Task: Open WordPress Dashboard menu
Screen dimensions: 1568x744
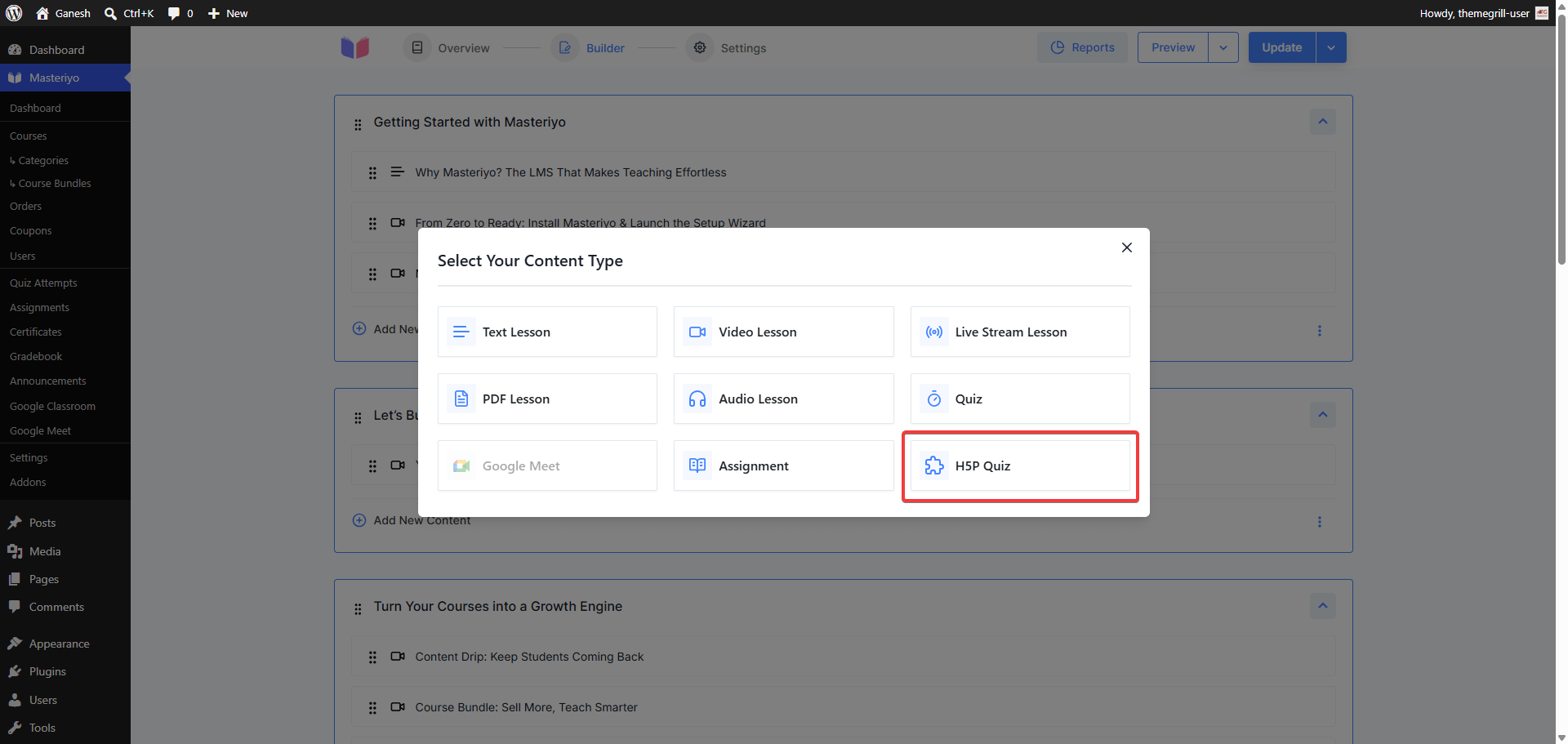Action: pyautogui.click(x=65, y=50)
